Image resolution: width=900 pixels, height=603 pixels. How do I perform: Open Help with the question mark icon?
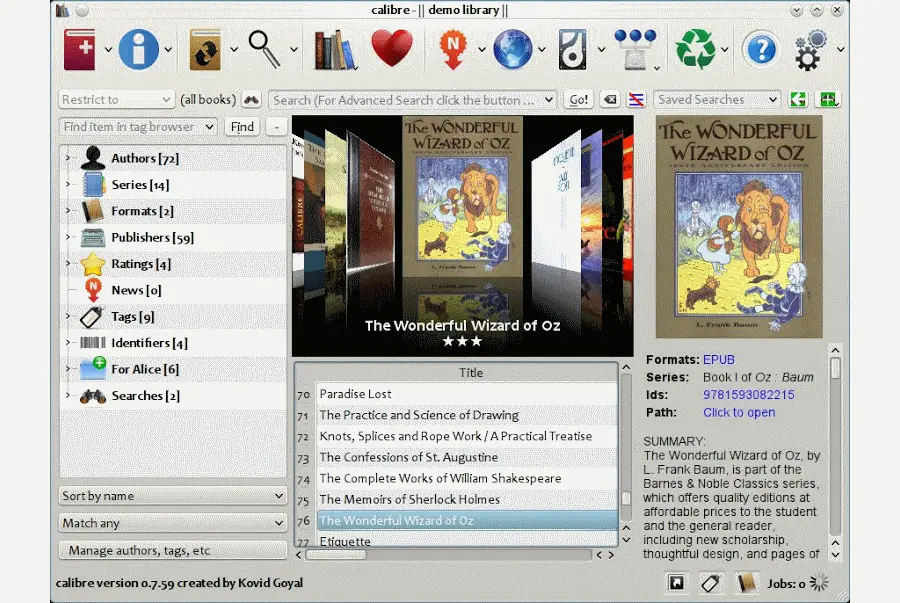point(761,50)
